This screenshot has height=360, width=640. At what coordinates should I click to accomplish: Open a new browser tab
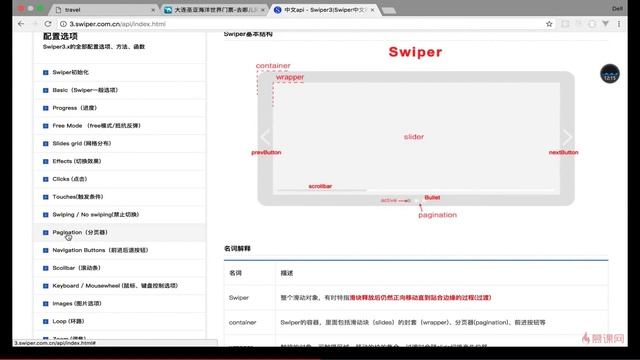point(389,10)
